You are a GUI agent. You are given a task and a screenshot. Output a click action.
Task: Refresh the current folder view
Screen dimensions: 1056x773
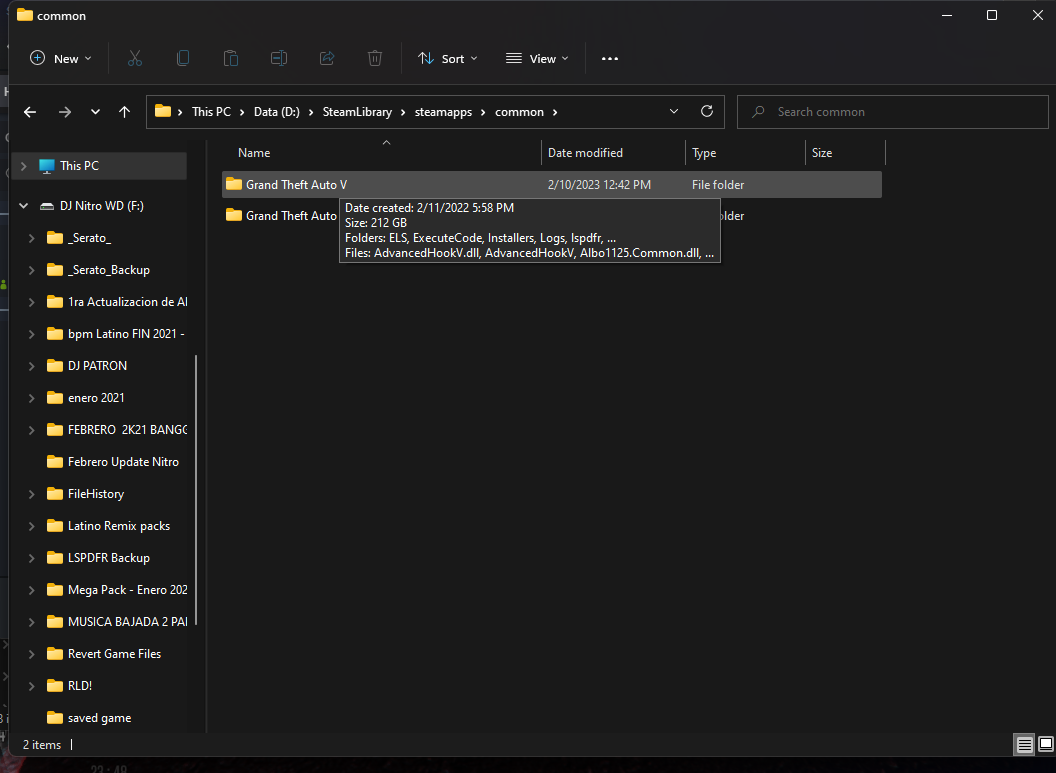(707, 112)
